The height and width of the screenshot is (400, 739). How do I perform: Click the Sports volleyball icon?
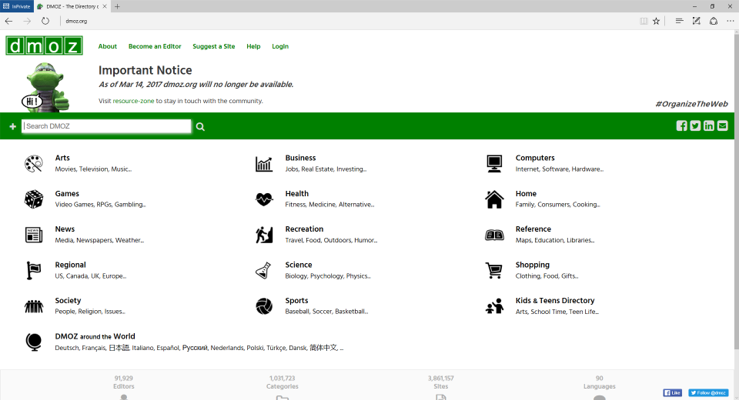click(264, 306)
